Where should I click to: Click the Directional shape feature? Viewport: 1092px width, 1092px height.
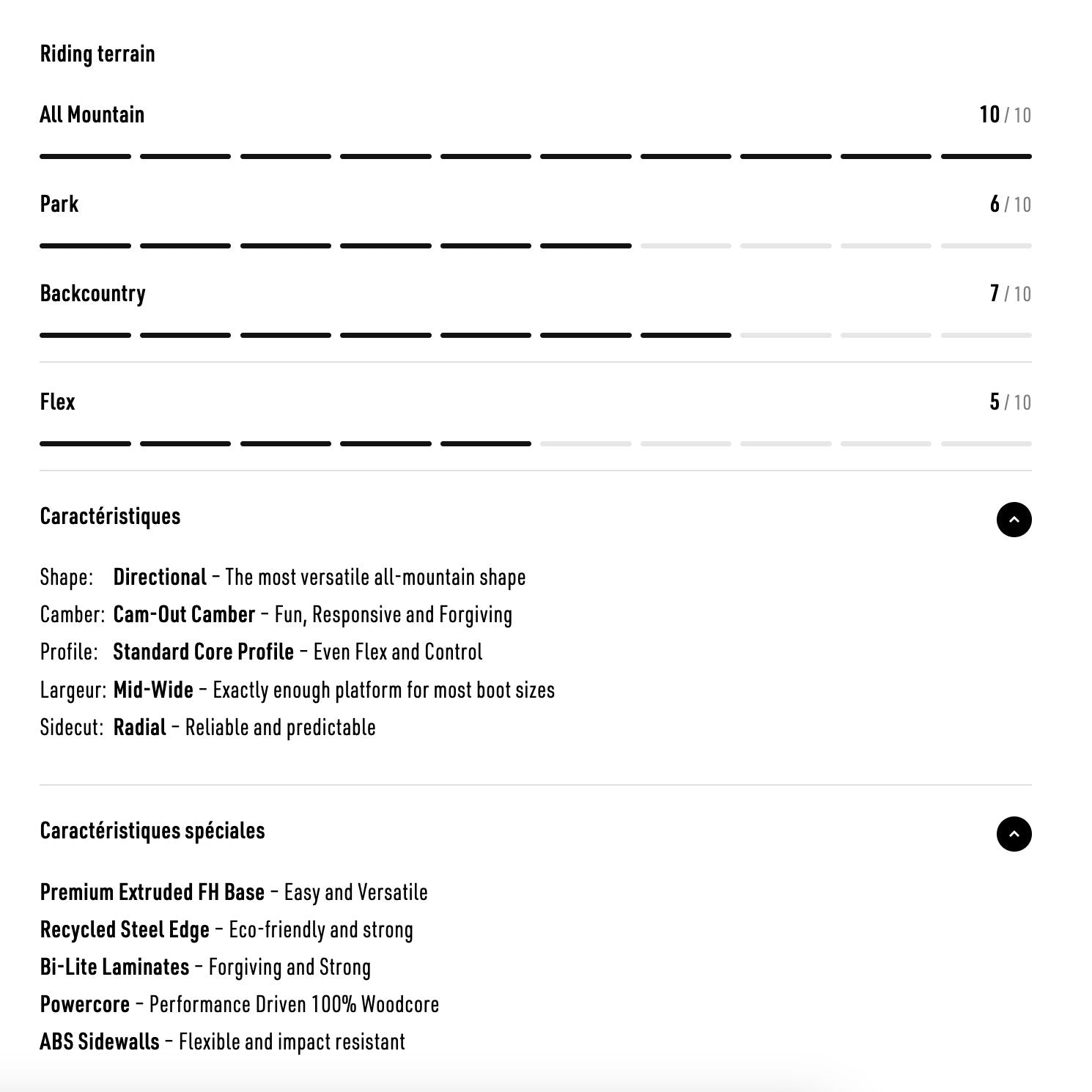160,578
